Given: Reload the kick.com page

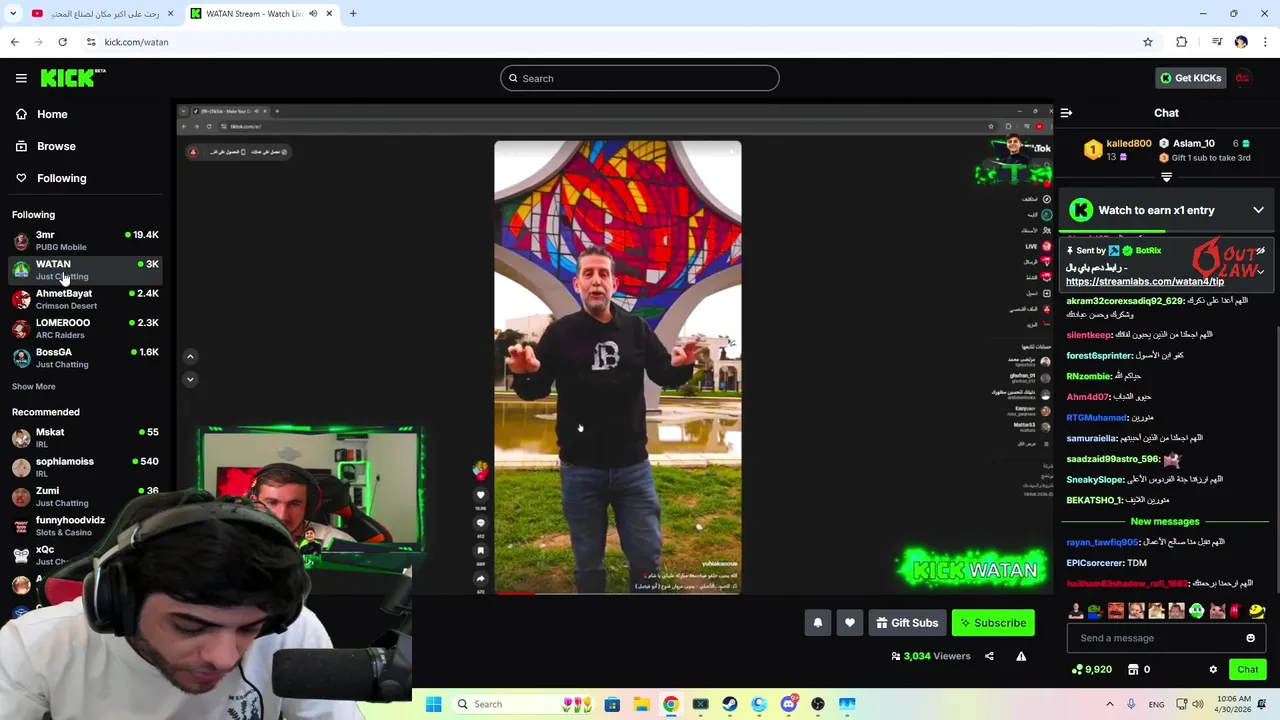Looking at the screenshot, I should pyautogui.click(x=62, y=42).
